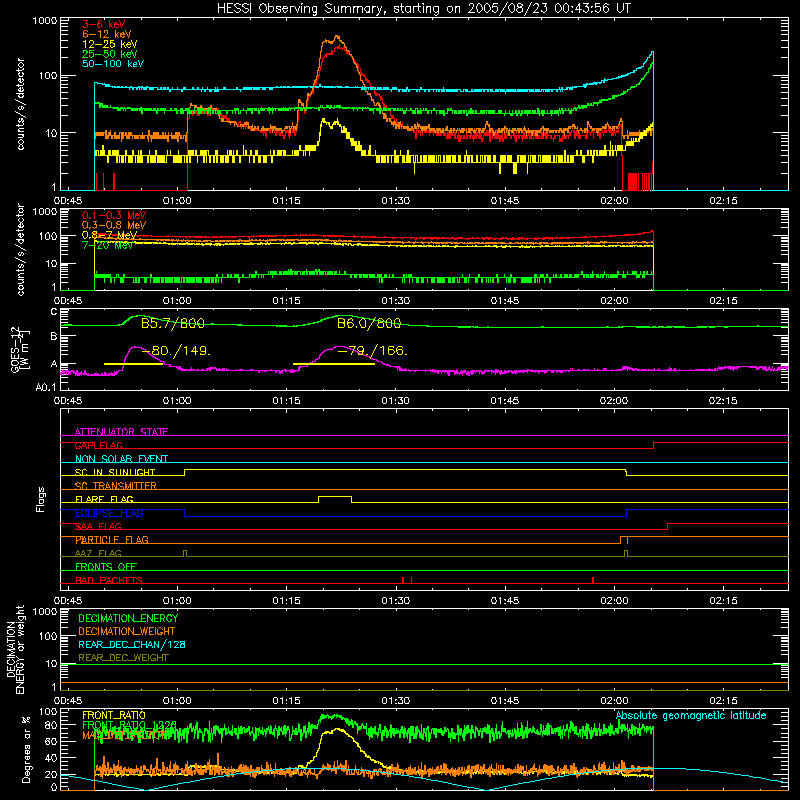Click the BAD_PACKETS flag label

click(x=109, y=581)
